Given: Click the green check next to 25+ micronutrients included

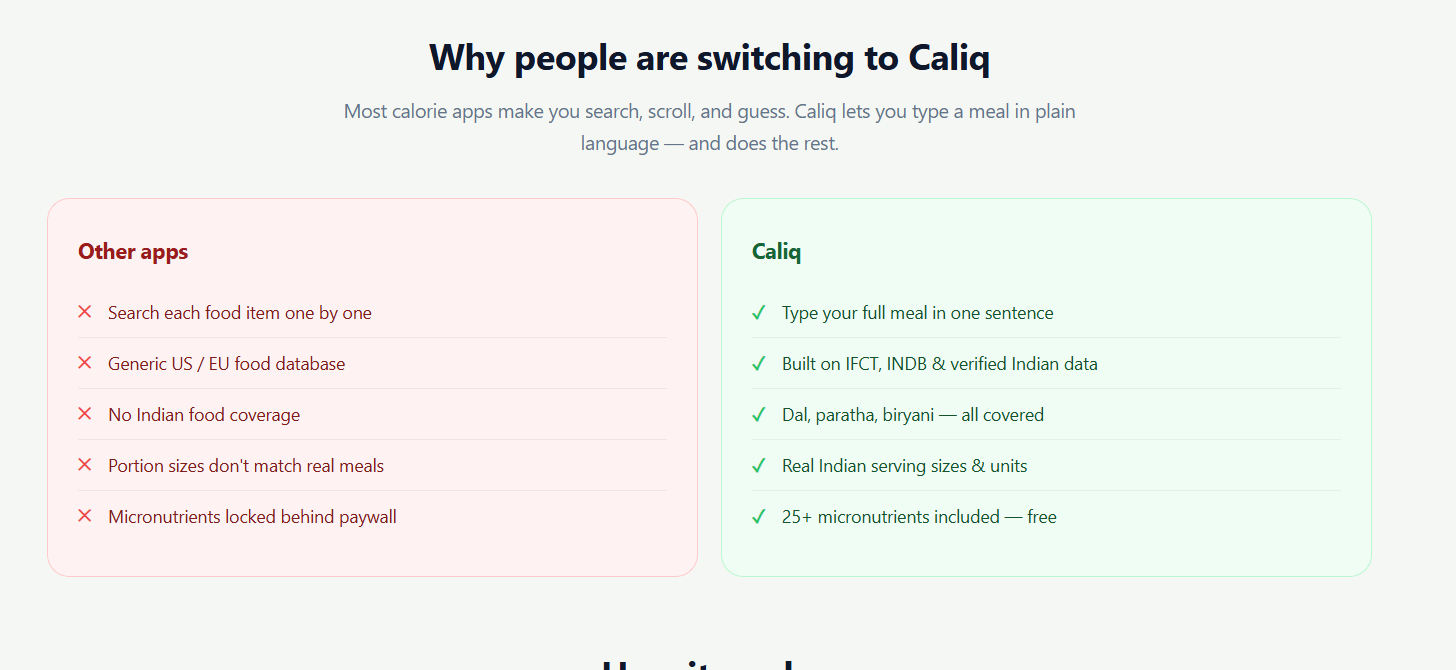Looking at the screenshot, I should point(759,517).
